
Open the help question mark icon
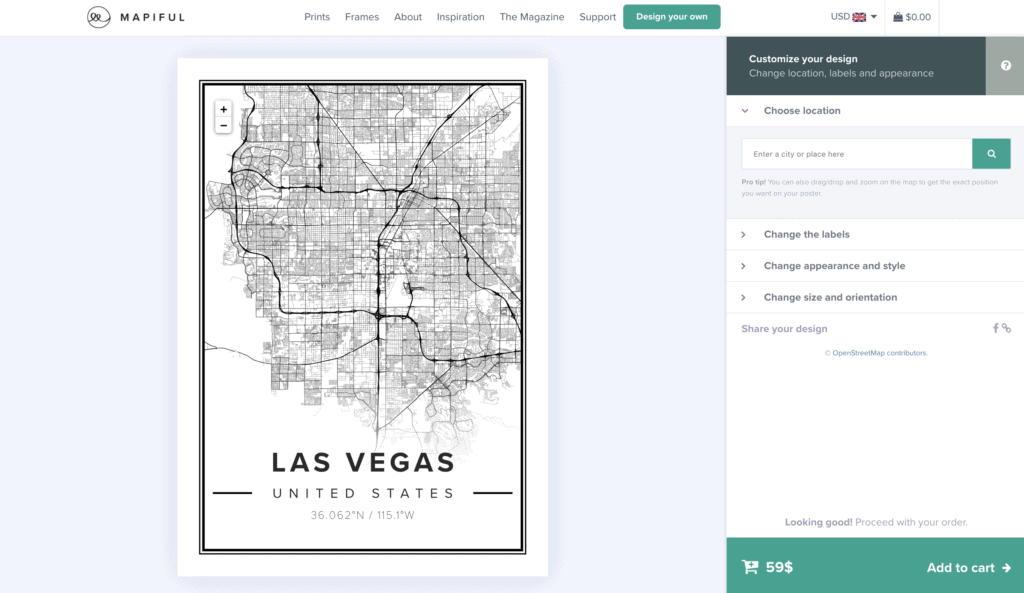(1006, 65)
